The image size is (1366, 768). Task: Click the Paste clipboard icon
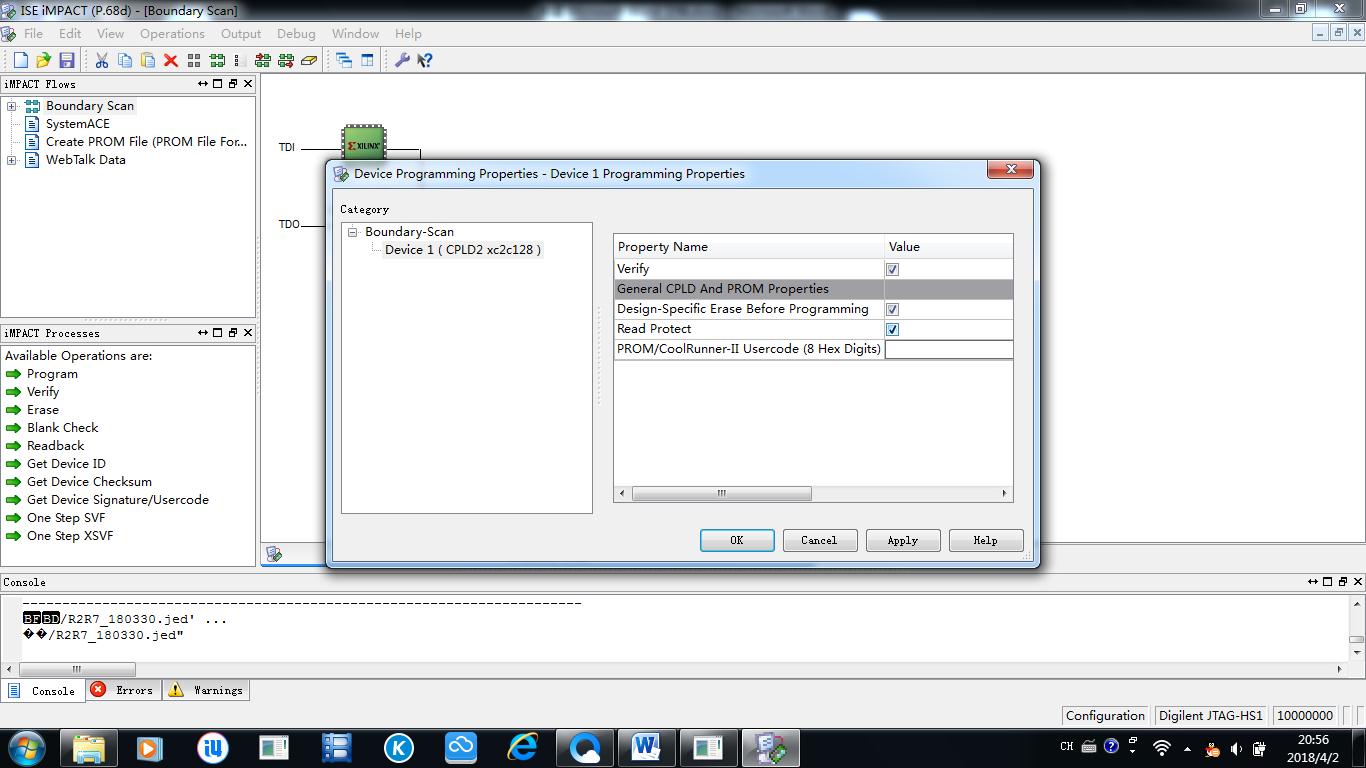[x=148, y=60]
